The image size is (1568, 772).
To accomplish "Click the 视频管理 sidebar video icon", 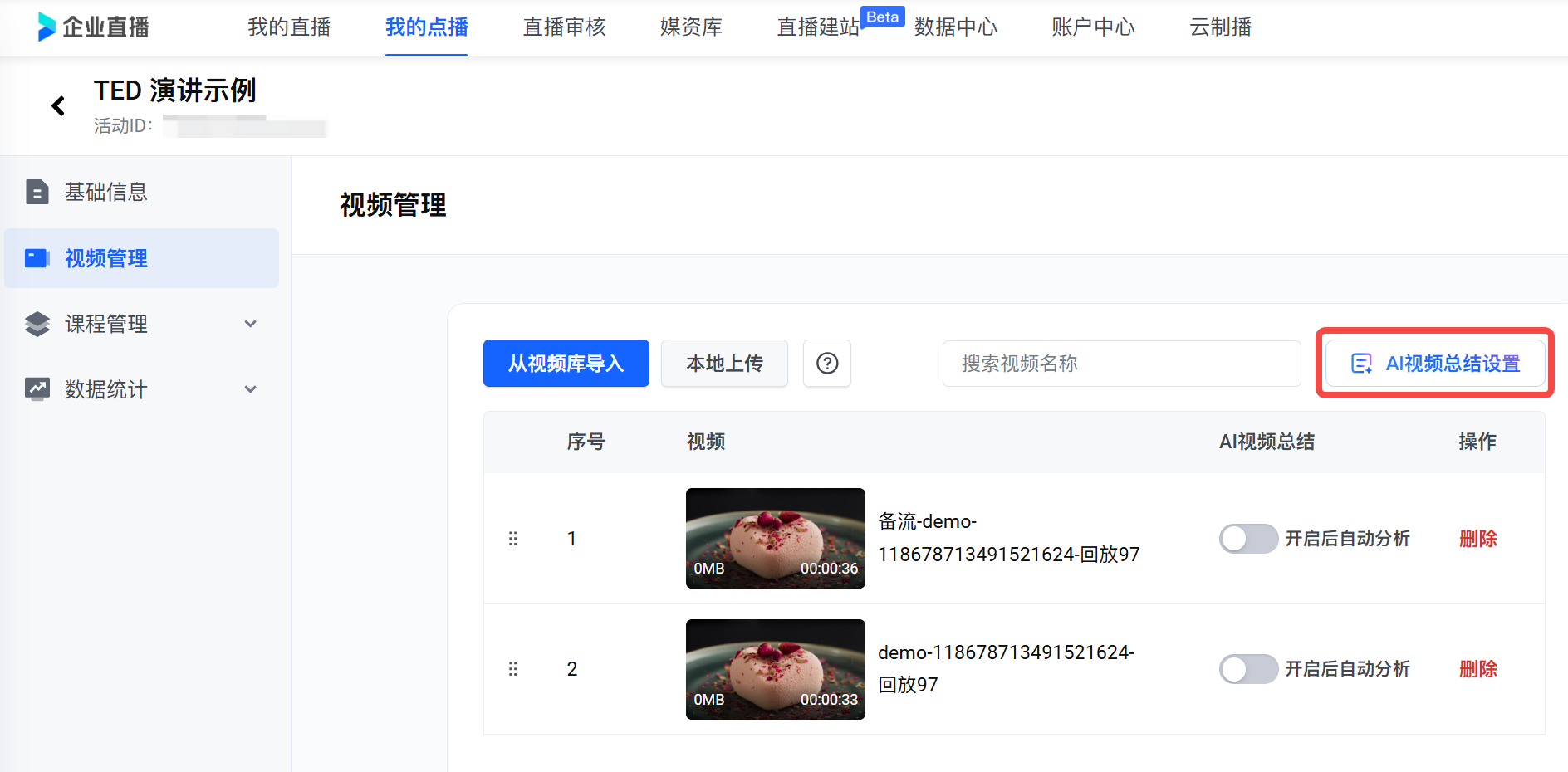I will tap(37, 258).
